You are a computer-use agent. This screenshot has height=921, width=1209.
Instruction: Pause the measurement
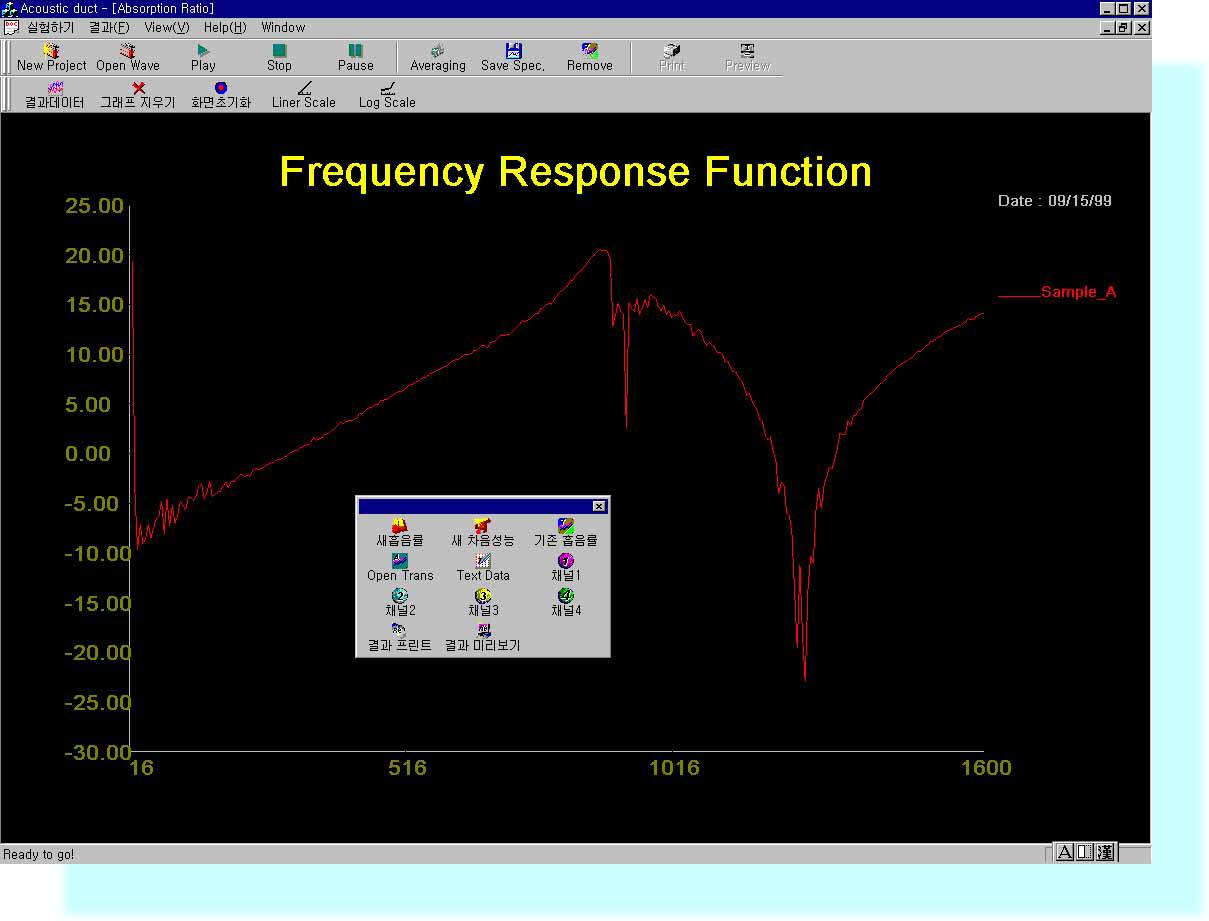355,57
